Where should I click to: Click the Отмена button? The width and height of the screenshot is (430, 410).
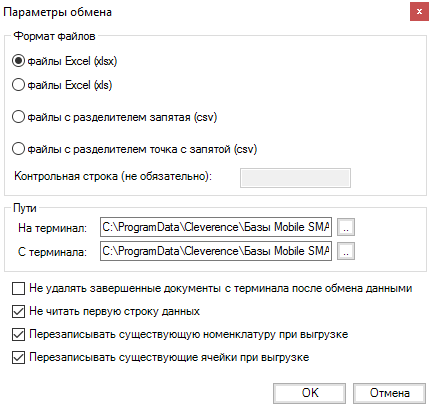coord(390,393)
